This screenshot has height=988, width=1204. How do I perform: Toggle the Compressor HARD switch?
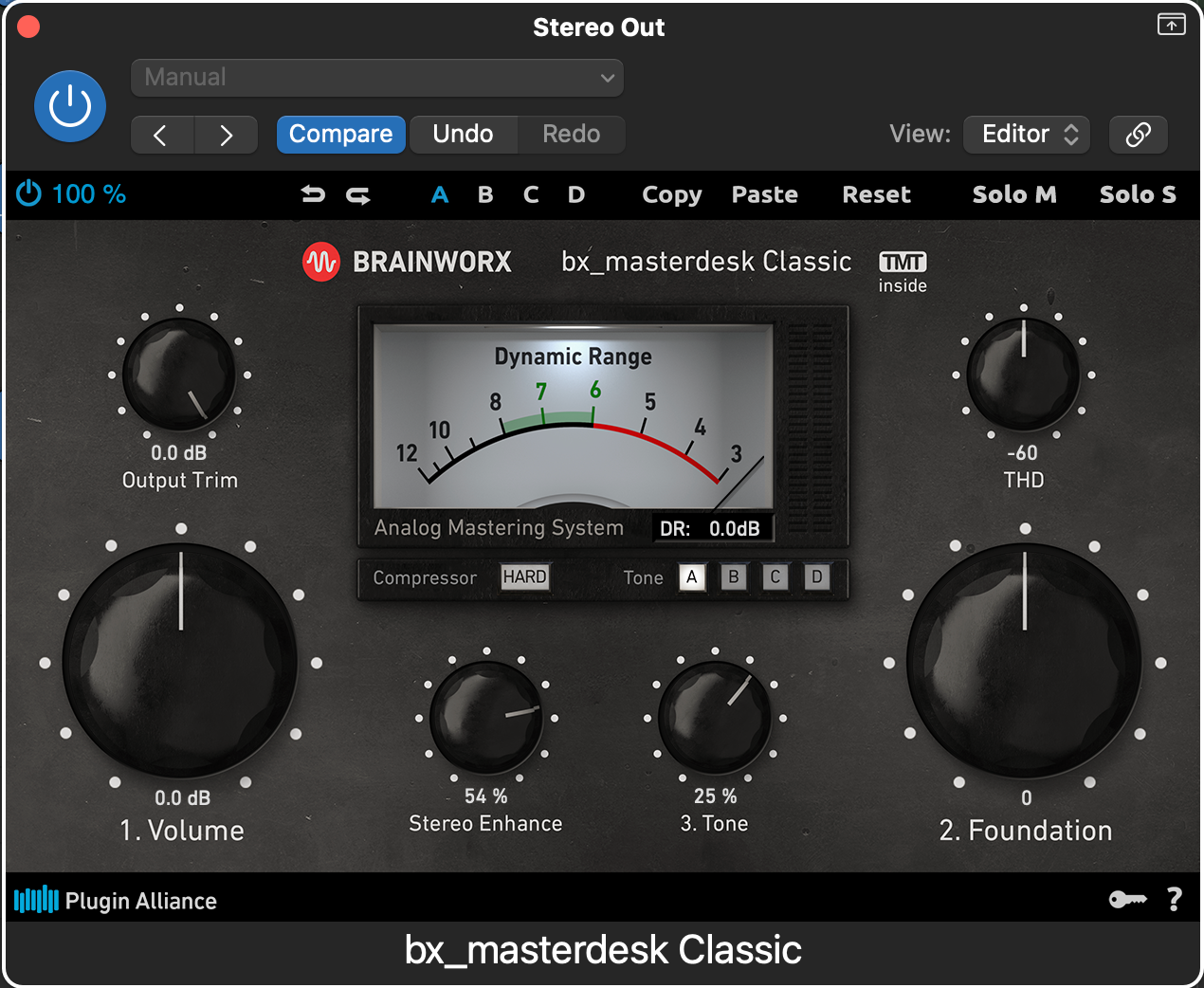pos(524,576)
